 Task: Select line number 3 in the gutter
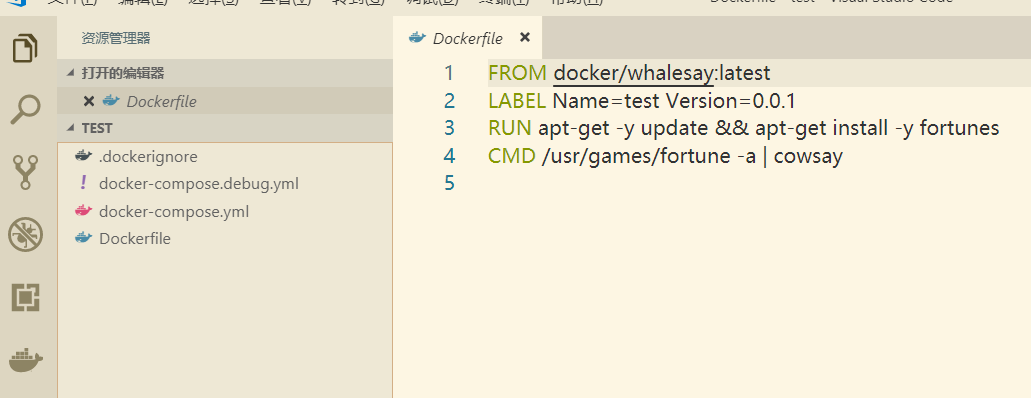pos(449,128)
